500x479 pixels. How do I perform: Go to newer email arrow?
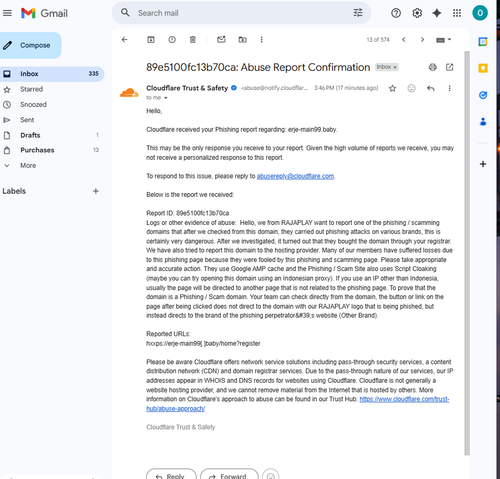[404, 40]
